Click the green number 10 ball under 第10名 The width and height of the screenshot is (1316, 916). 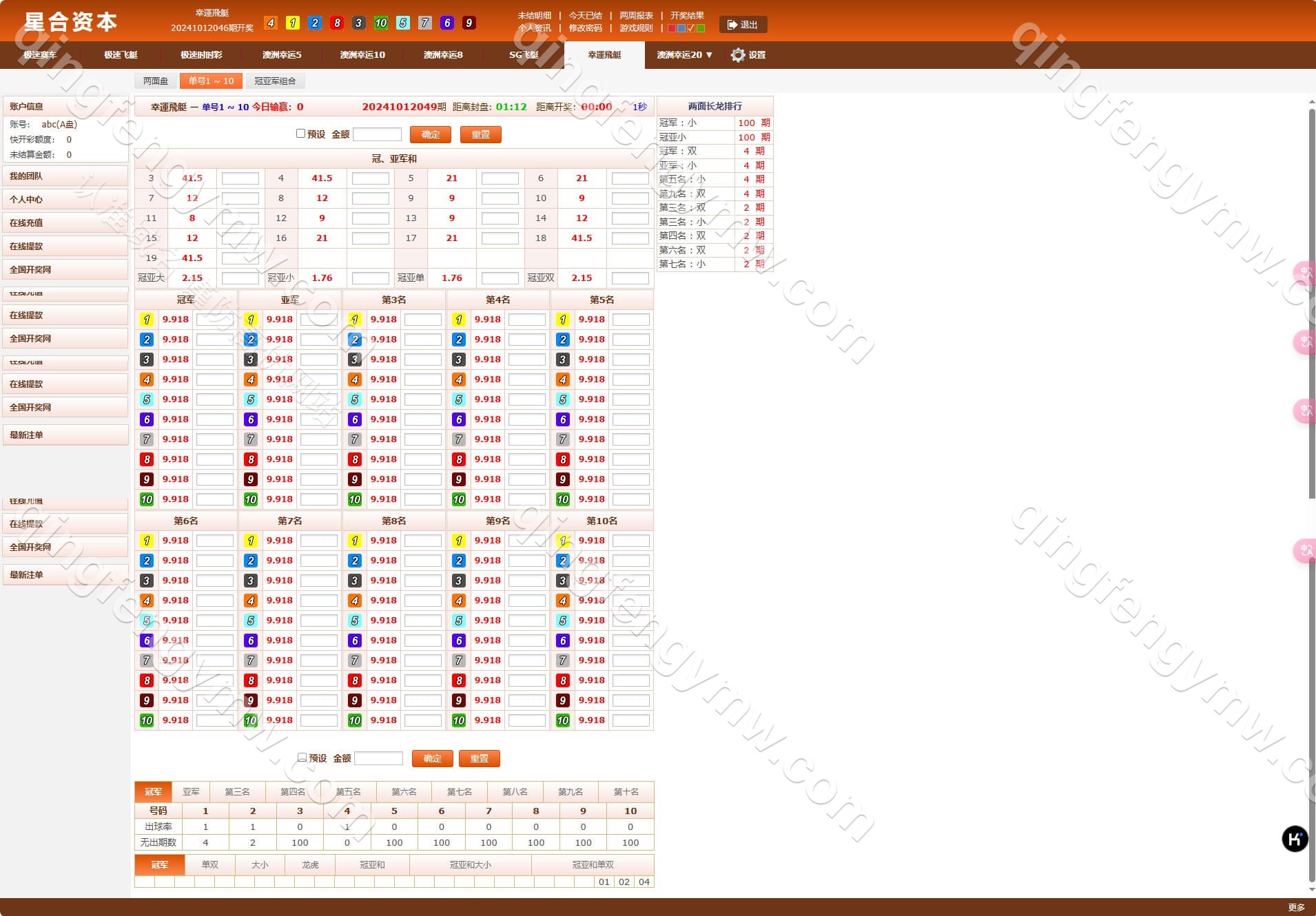tap(563, 720)
